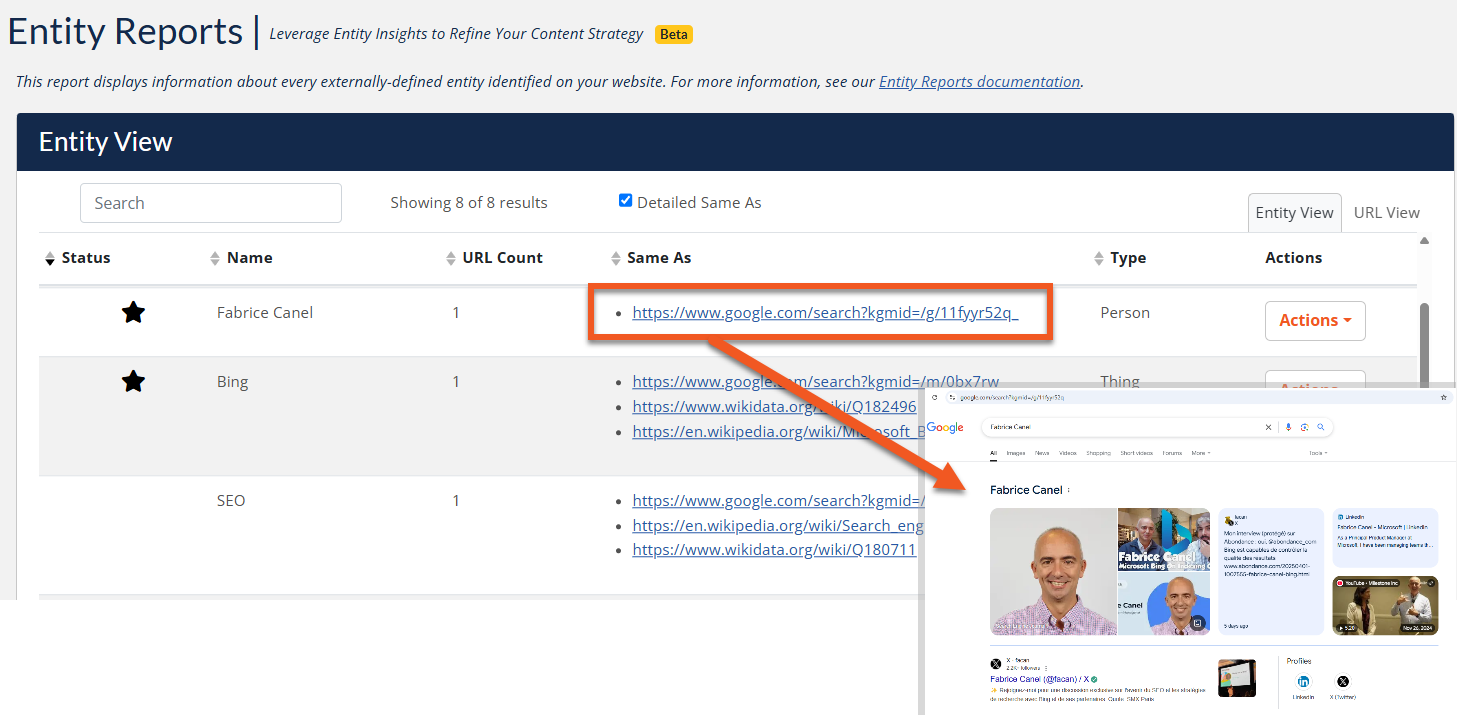Open Bing's Google kgmid /m/0bx7rw link
Screen dimensions: 1457x715
point(815,381)
